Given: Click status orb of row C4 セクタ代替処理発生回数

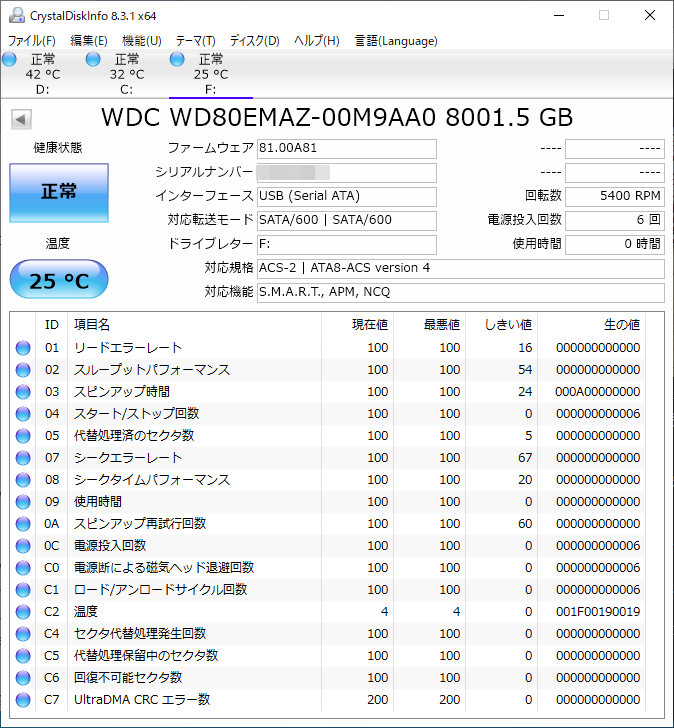Looking at the screenshot, I should tap(23, 634).
